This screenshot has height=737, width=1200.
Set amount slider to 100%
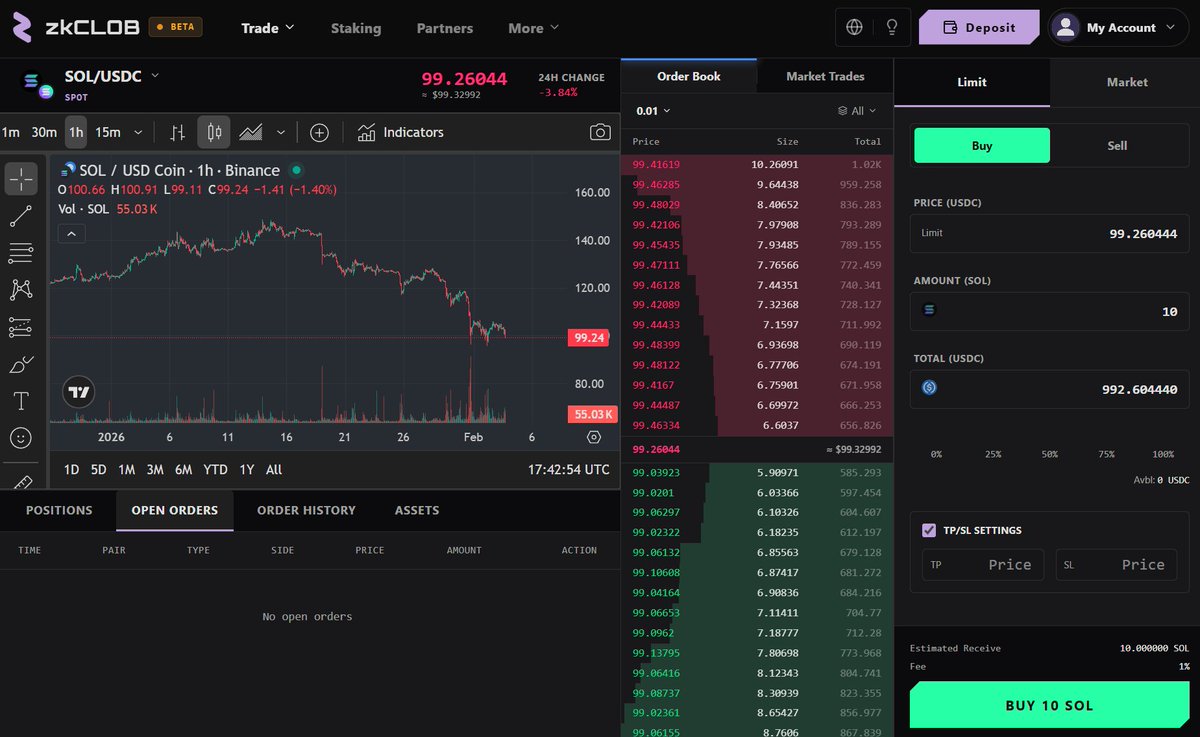coord(1163,454)
